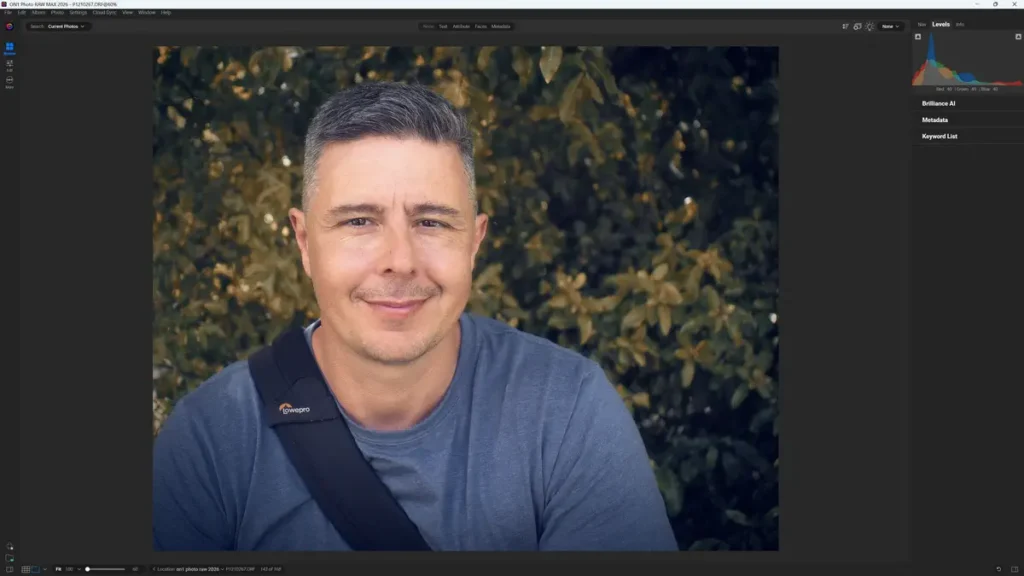Click the sun-shaped auto enhance icon

pos(869,26)
